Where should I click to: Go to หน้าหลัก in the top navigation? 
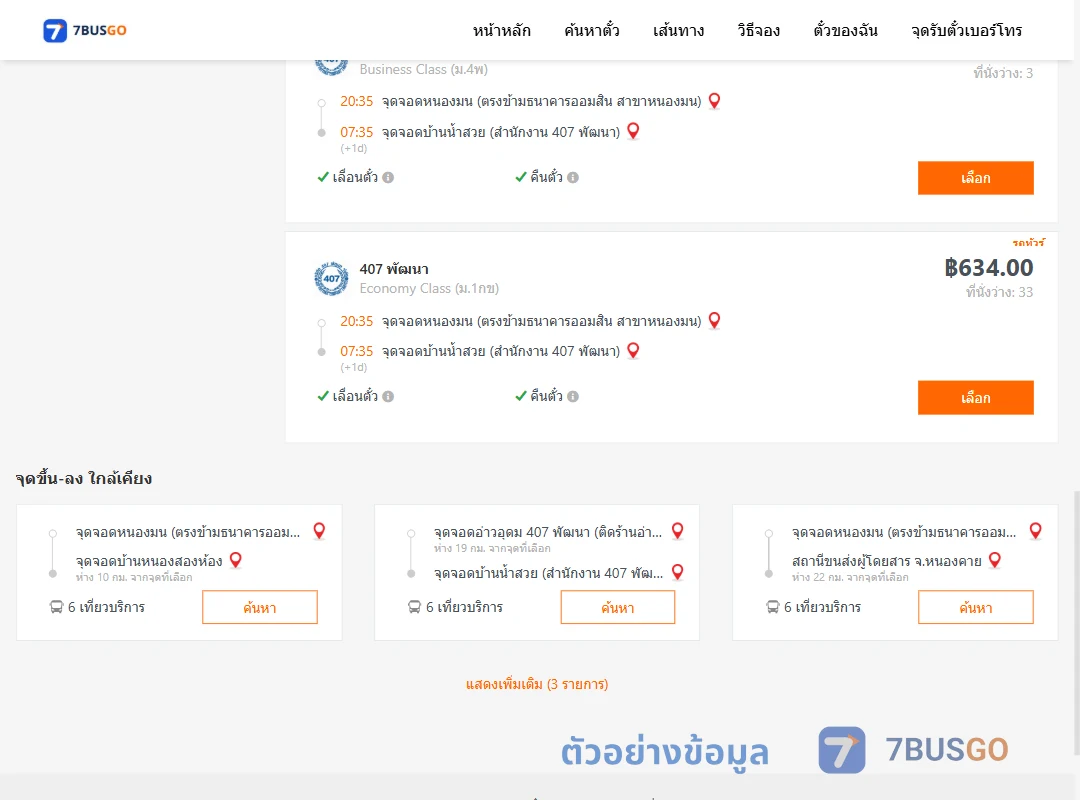pyautogui.click(x=501, y=30)
